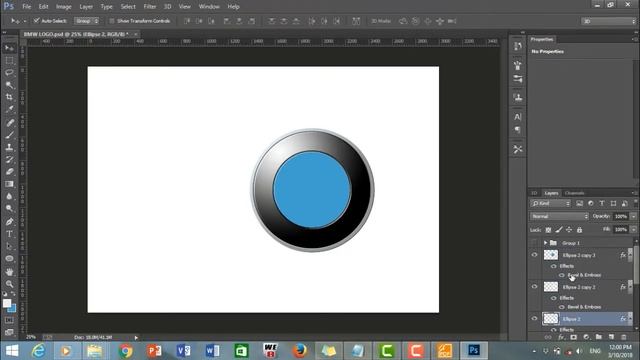Open Auto-Select Group dropdown
This screenshot has height=360, width=640.
click(87, 21)
